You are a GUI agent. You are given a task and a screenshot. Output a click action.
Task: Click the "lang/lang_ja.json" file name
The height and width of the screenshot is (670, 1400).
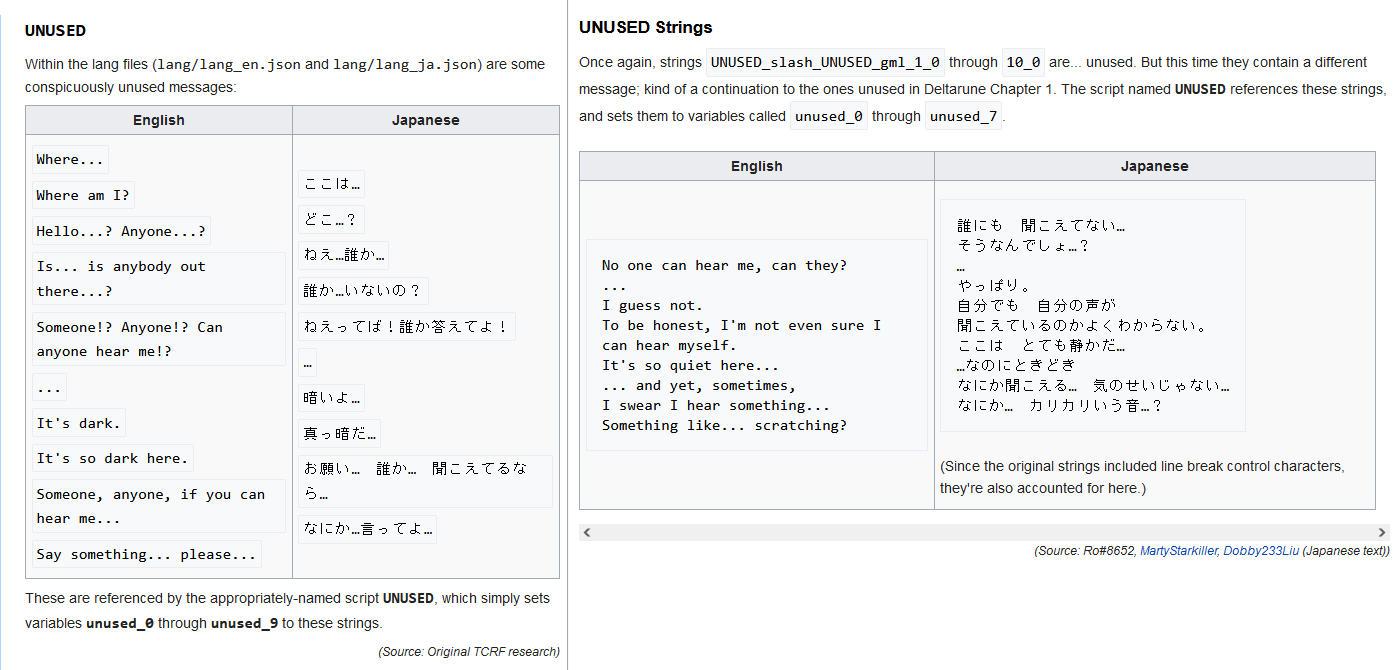(x=405, y=64)
